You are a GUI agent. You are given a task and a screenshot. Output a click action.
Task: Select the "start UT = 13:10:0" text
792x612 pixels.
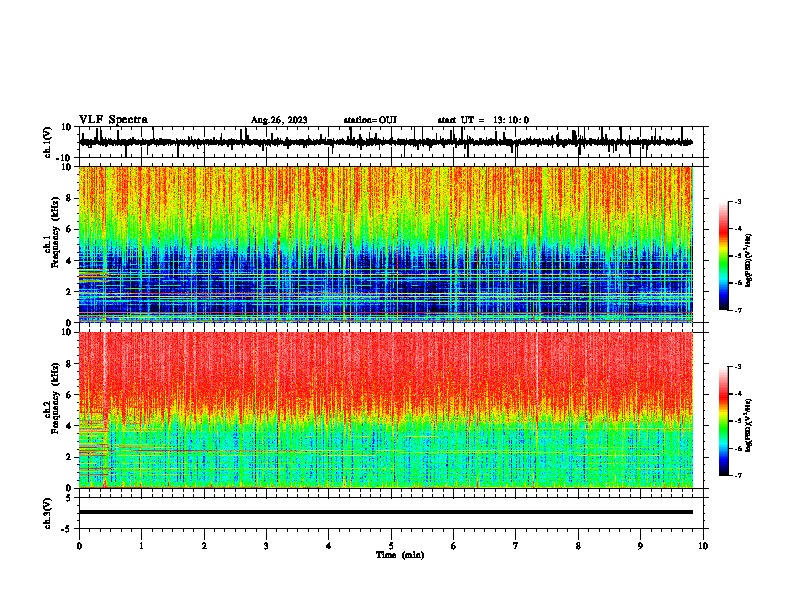(x=483, y=120)
